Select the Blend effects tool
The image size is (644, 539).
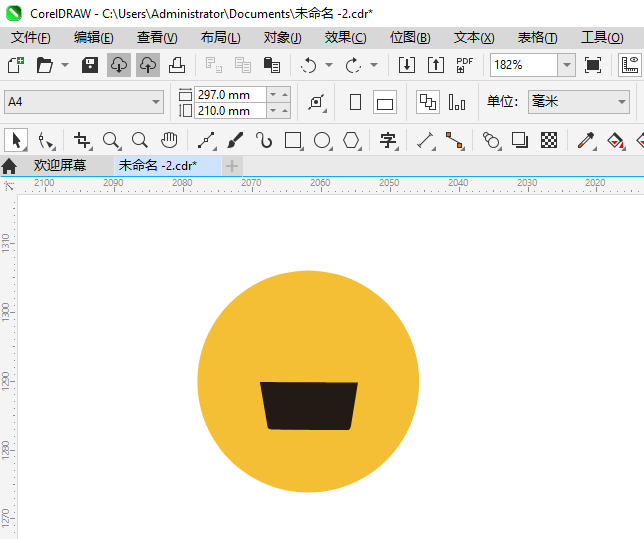click(x=492, y=141)
